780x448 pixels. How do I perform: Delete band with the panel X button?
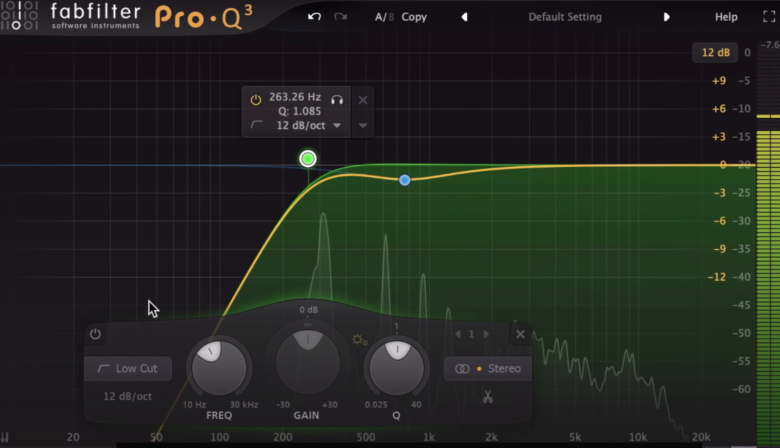click(x=520, y=334)
